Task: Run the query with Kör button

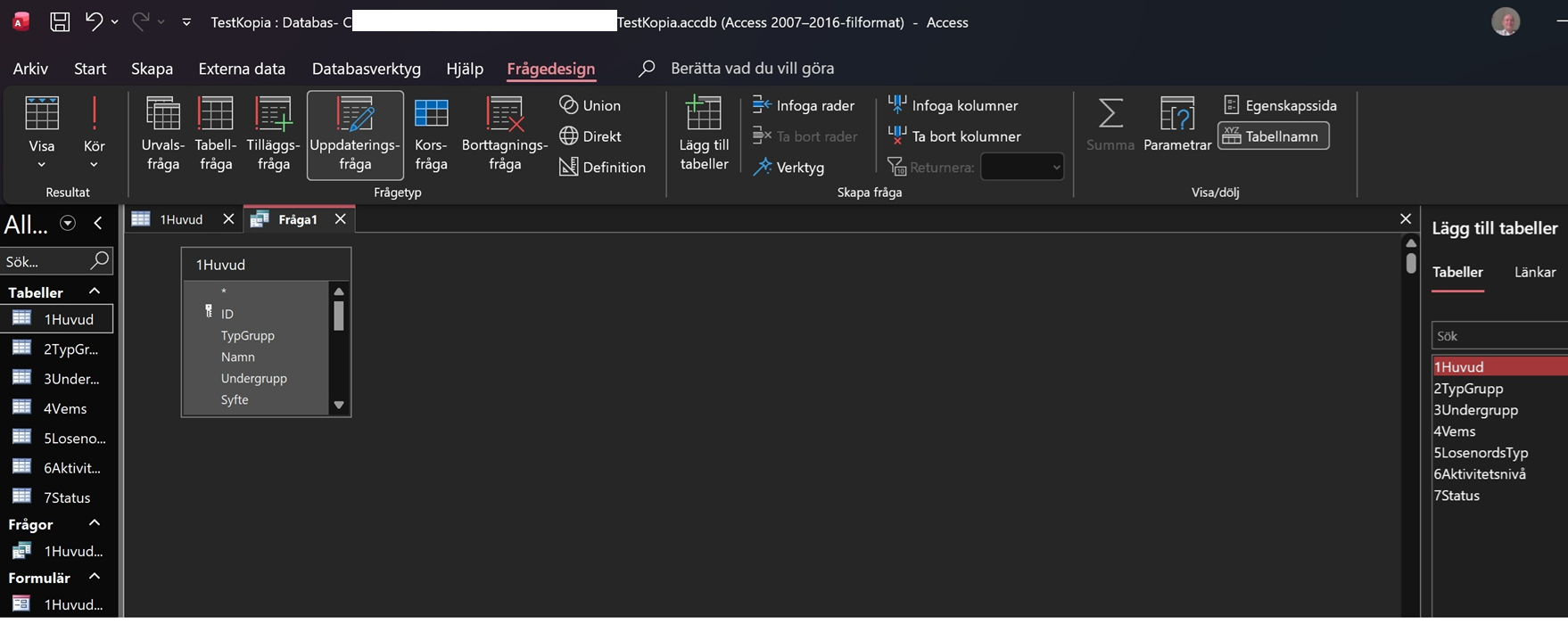Action: point(94,134)
